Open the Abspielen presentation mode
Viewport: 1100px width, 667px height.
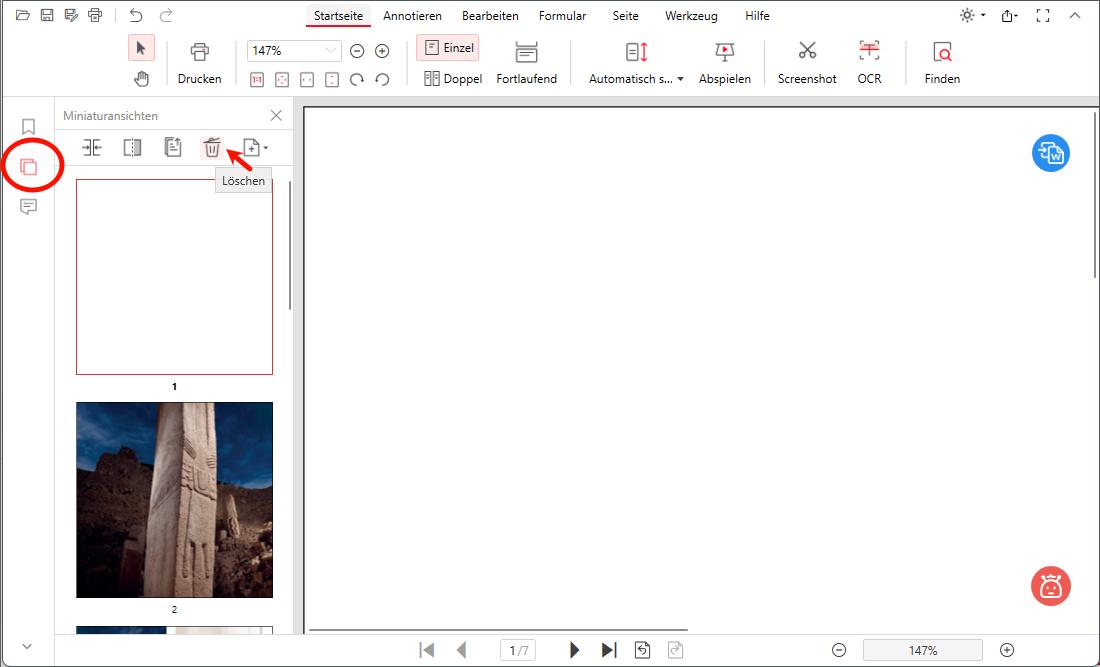coord(724,62)
